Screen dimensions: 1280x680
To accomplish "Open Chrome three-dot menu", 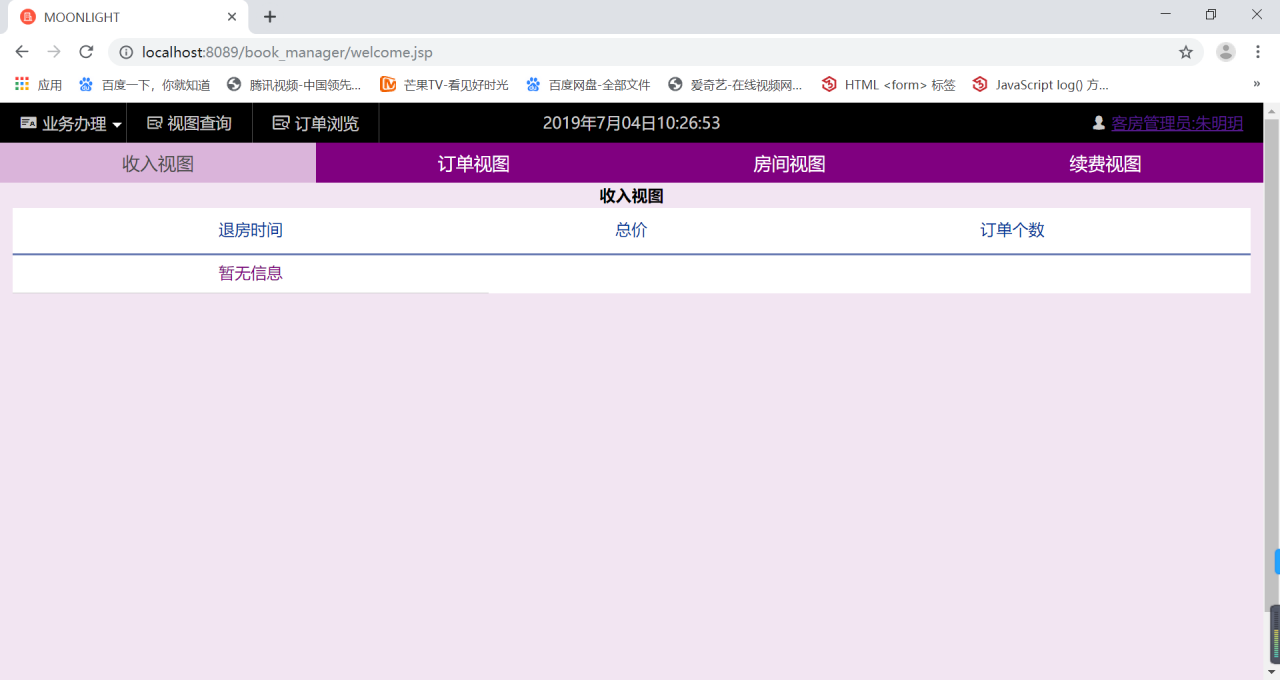I will pyautogui.click(x=1257, y=52).
